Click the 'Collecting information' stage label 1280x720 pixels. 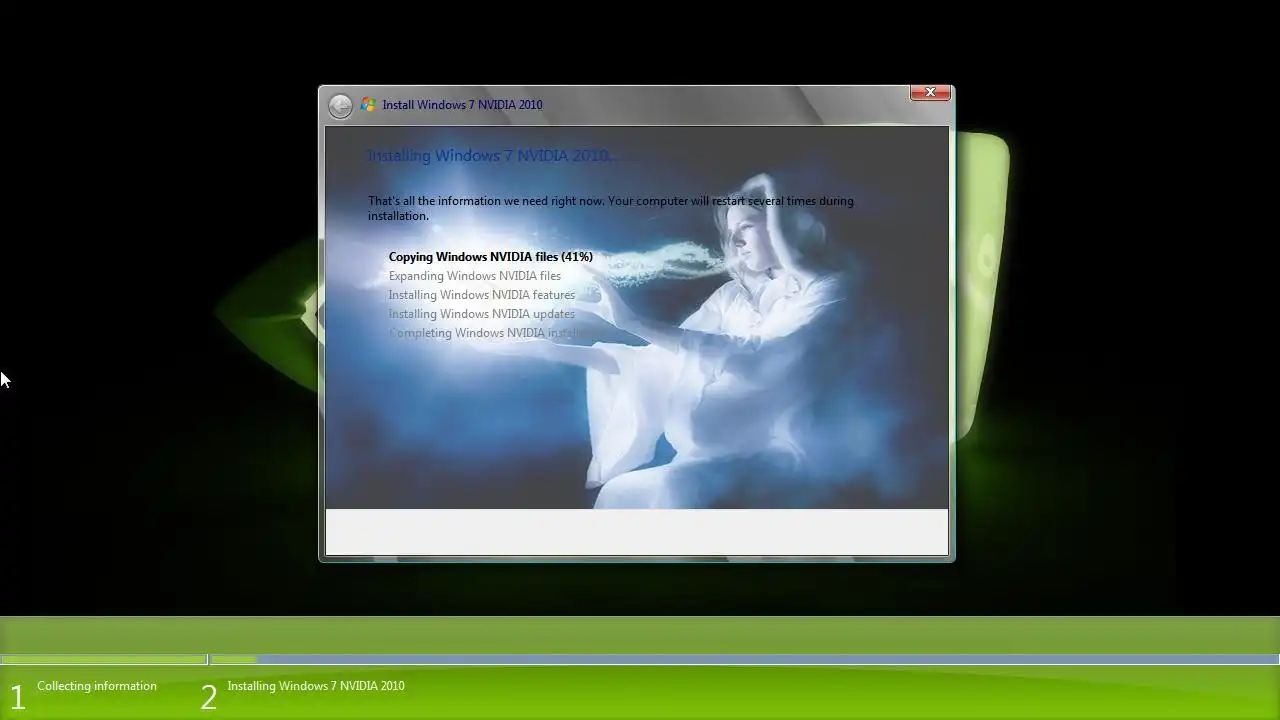97,686
